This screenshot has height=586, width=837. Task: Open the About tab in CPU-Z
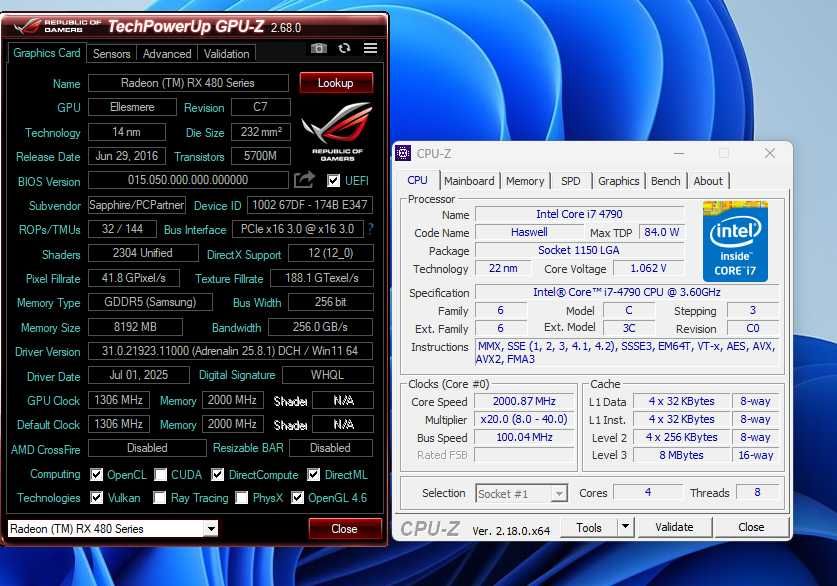pyautogui.click(x=708, y=181)
